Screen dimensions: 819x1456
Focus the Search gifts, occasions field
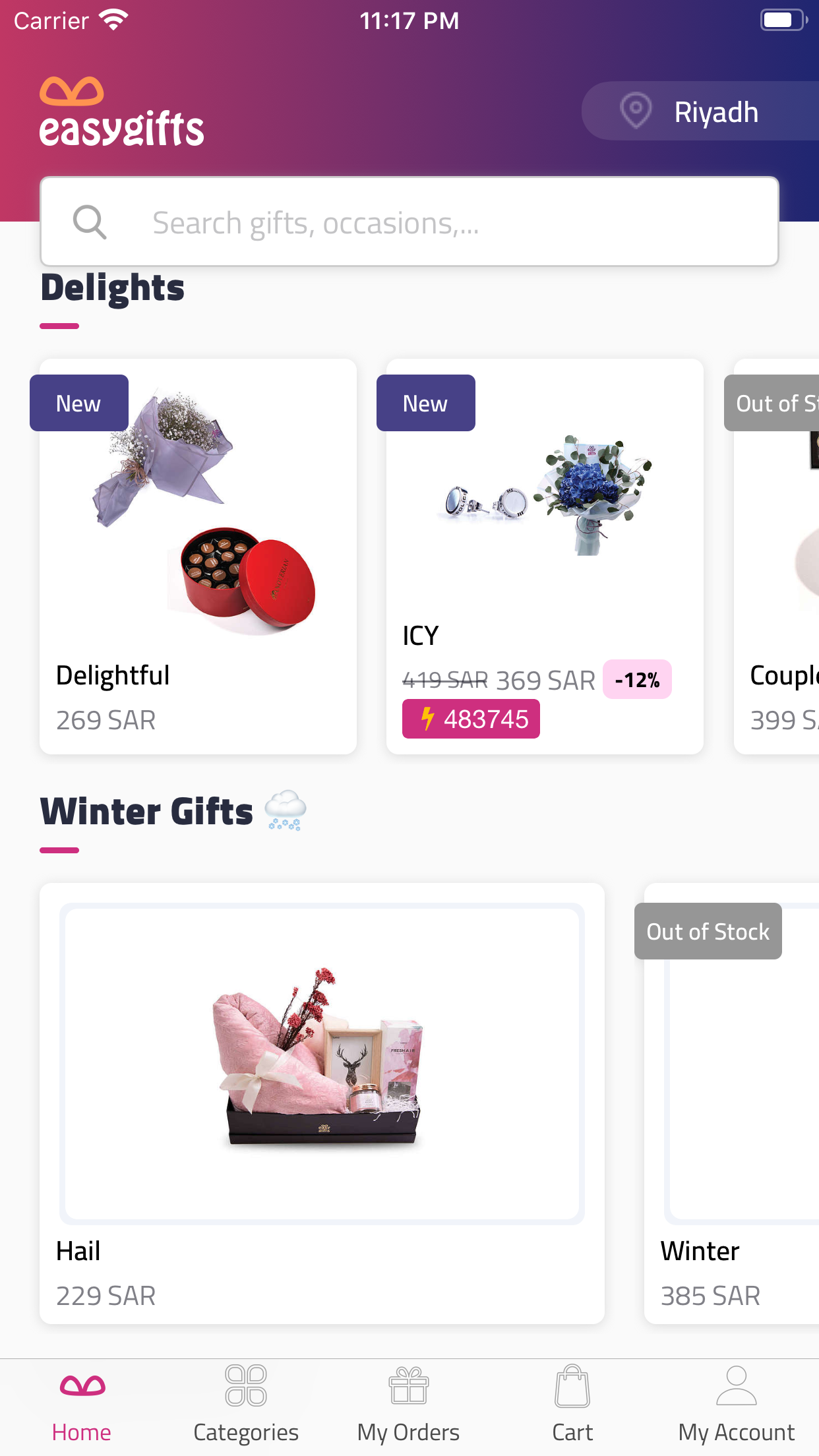409,222
